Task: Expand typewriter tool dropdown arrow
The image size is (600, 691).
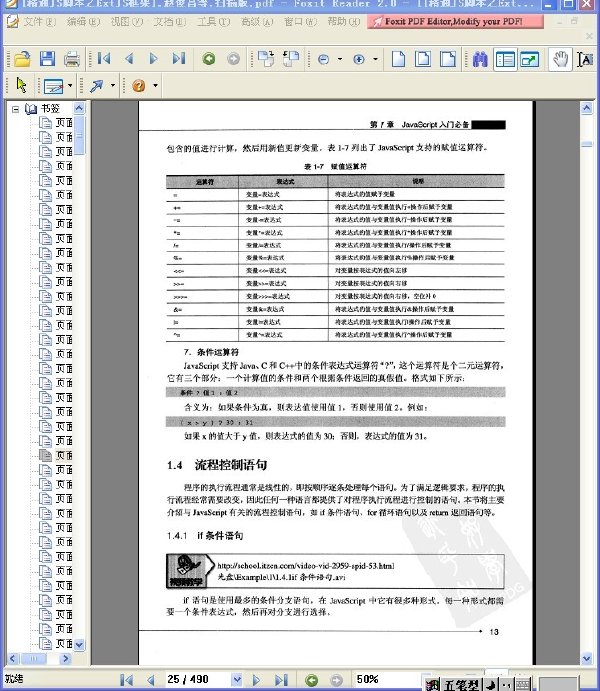Action: [70, 85]
